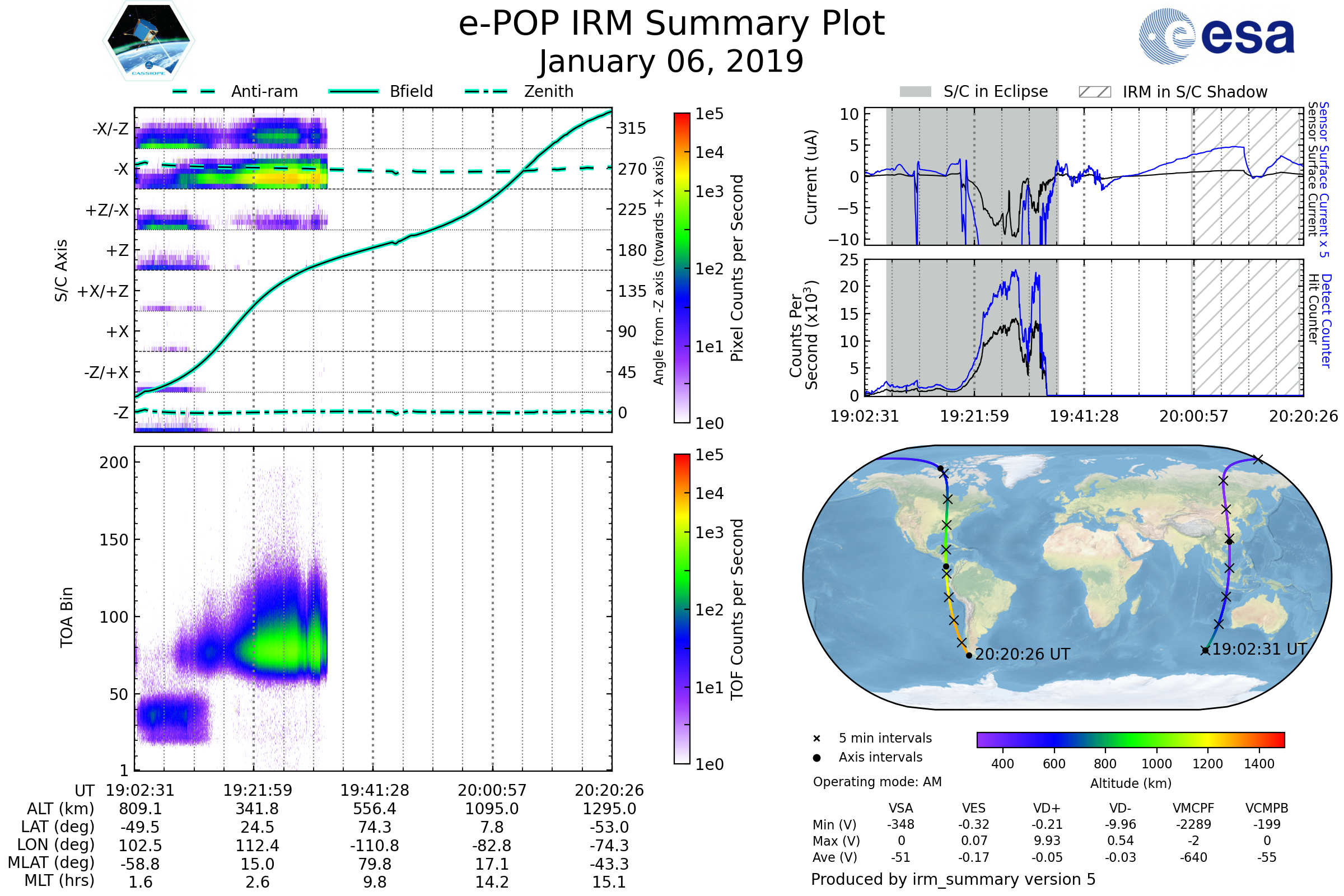The width and height of the screenshot is (1344, 896).
Task: Click the IRM in S/C Shadow hatched patch
Action: point(1095,92)
